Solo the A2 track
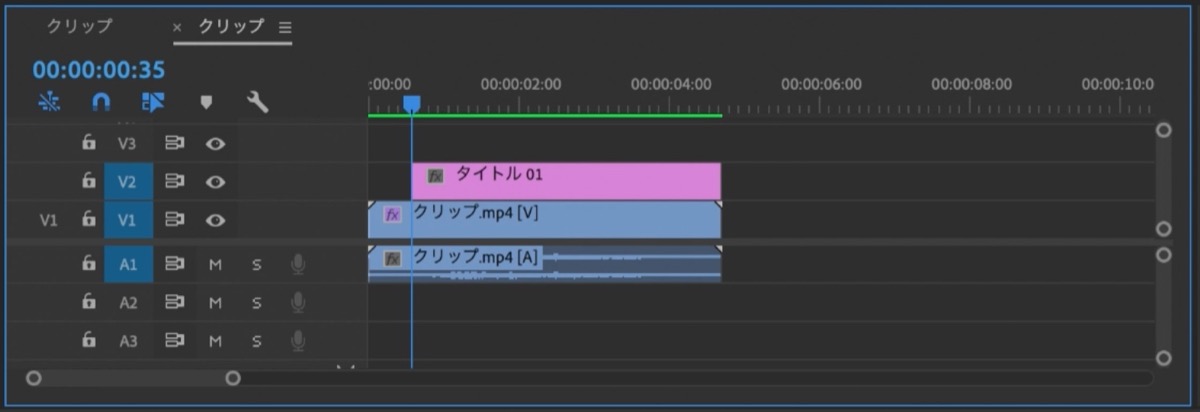 [256, 302]
